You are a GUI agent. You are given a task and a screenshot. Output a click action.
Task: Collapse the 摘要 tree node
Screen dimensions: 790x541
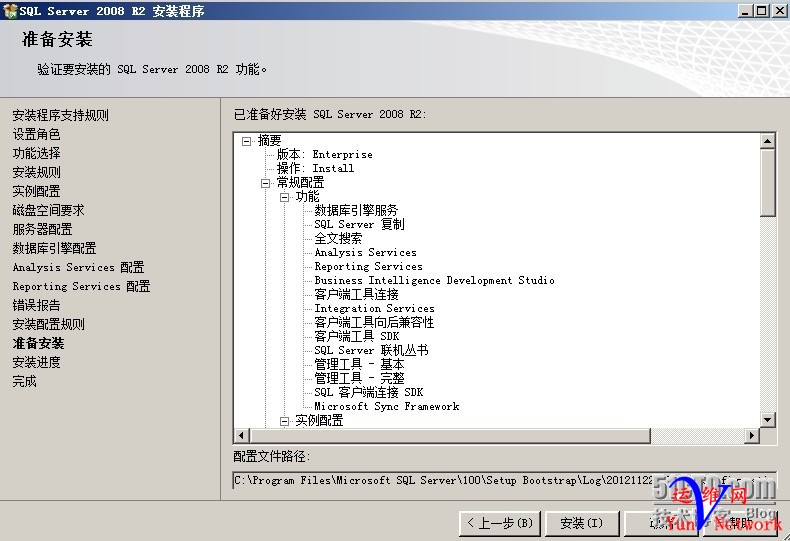(x=246, y=141)
